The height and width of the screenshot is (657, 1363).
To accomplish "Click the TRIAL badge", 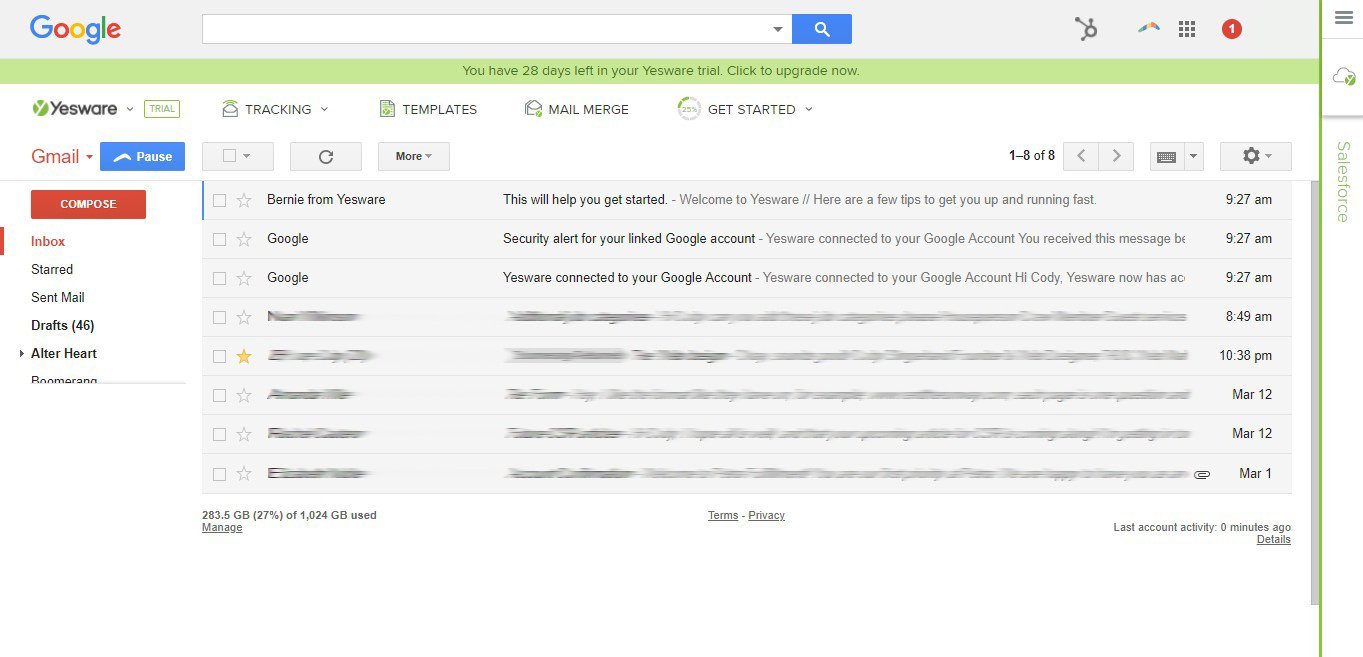I will tap(162, 109).
